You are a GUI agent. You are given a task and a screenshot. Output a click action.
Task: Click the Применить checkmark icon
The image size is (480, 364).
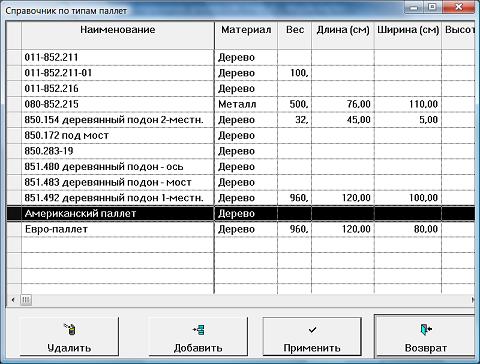[x=312, y=330]
